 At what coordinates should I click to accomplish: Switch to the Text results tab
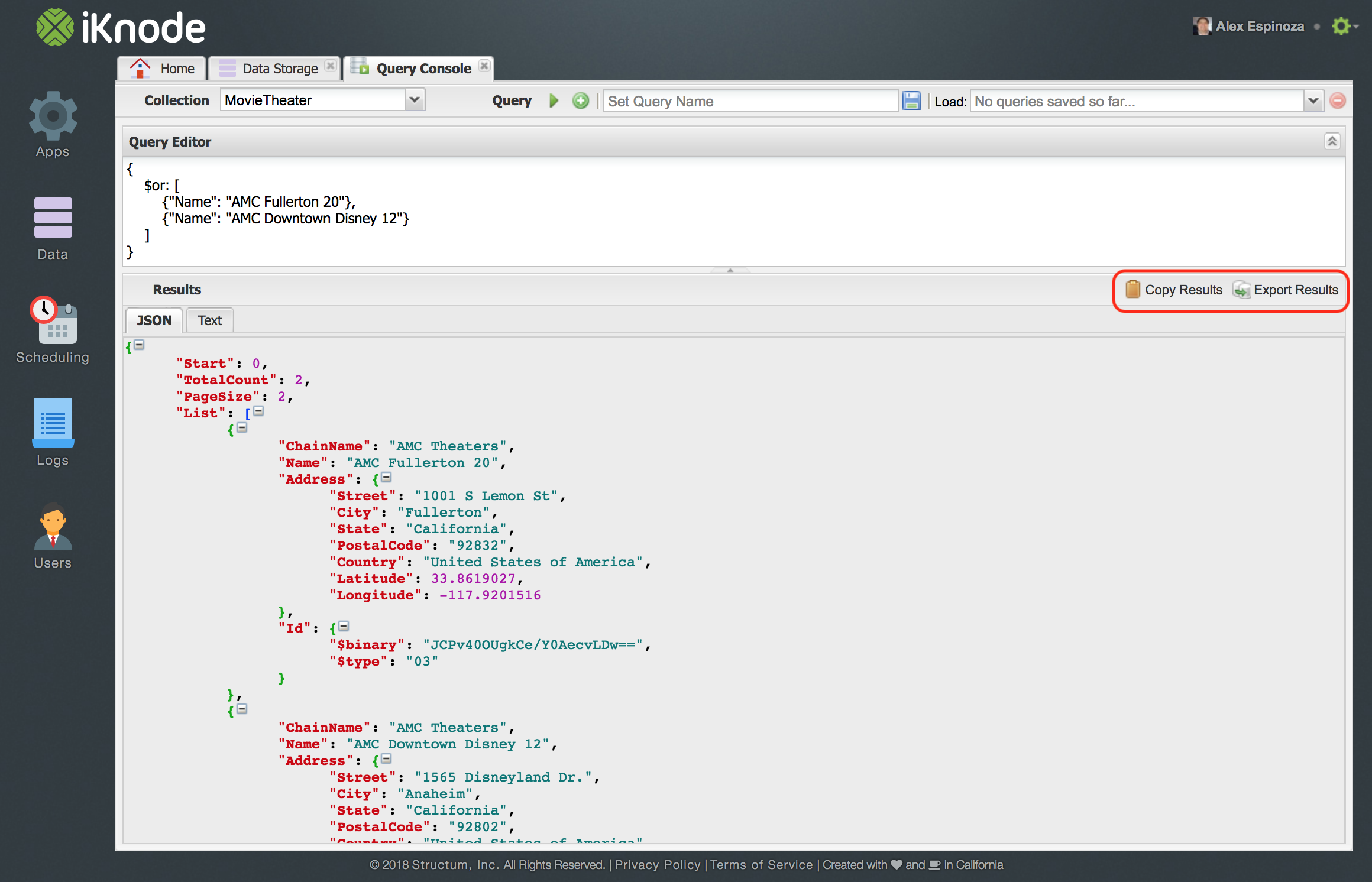(209, 320)
